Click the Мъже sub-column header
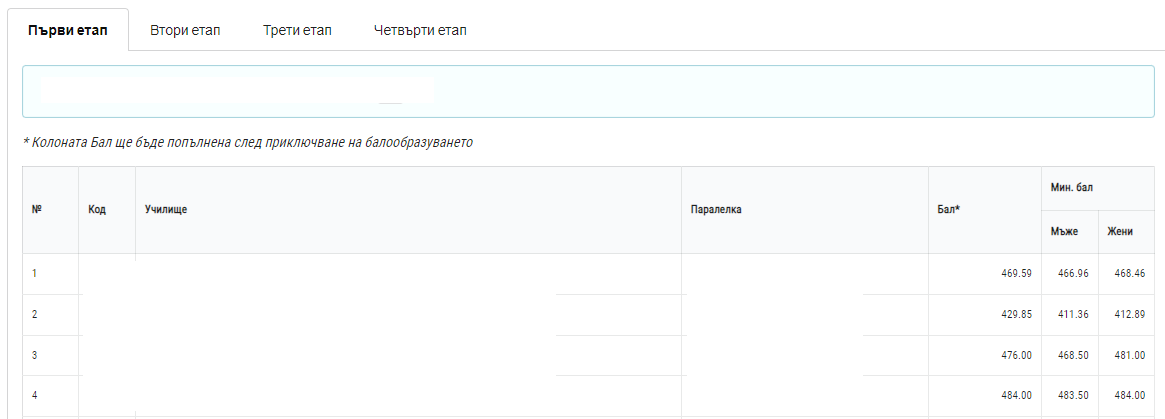 1063,232
